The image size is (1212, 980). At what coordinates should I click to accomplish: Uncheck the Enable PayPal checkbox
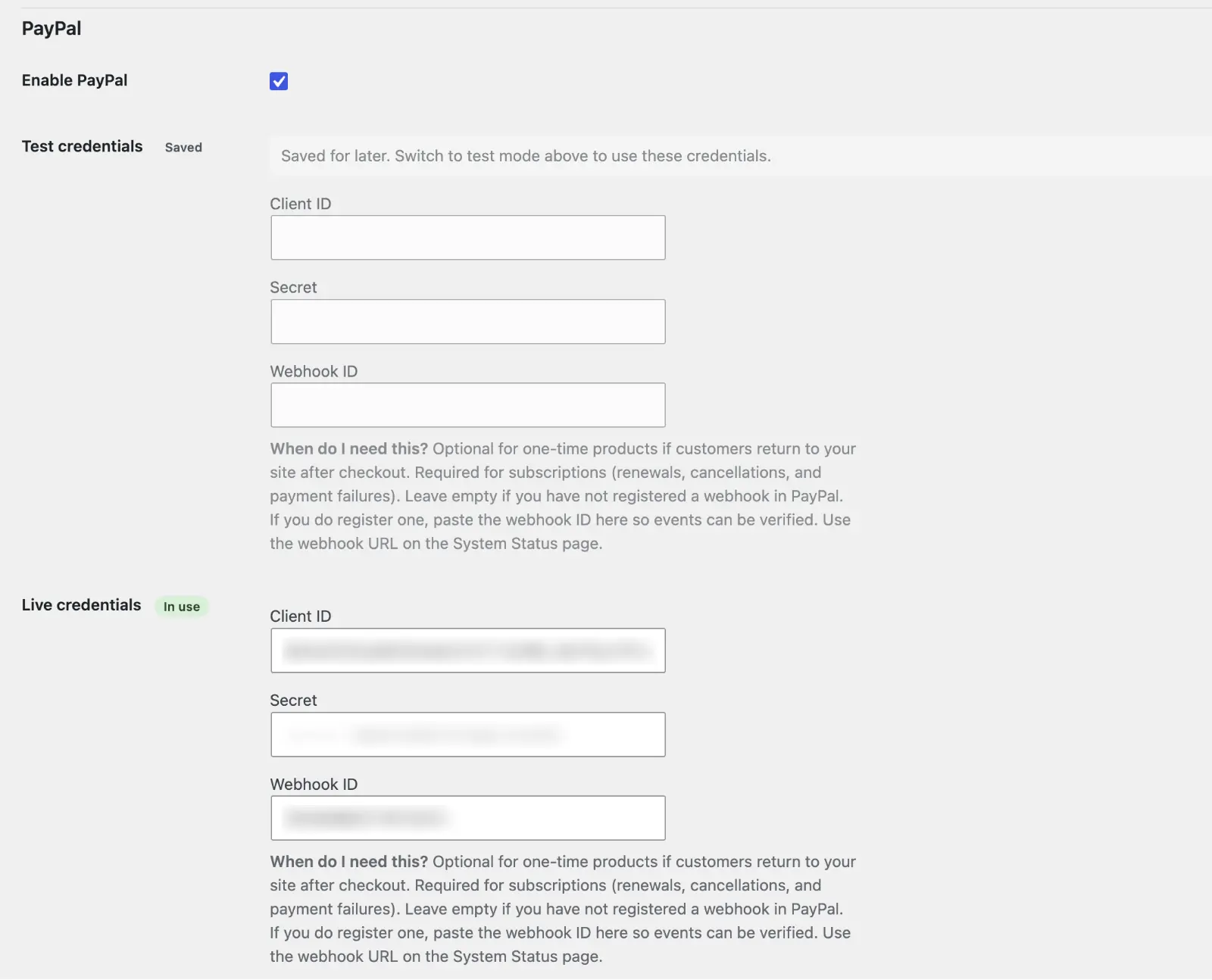pyautogui.click(x=279, y=81)
